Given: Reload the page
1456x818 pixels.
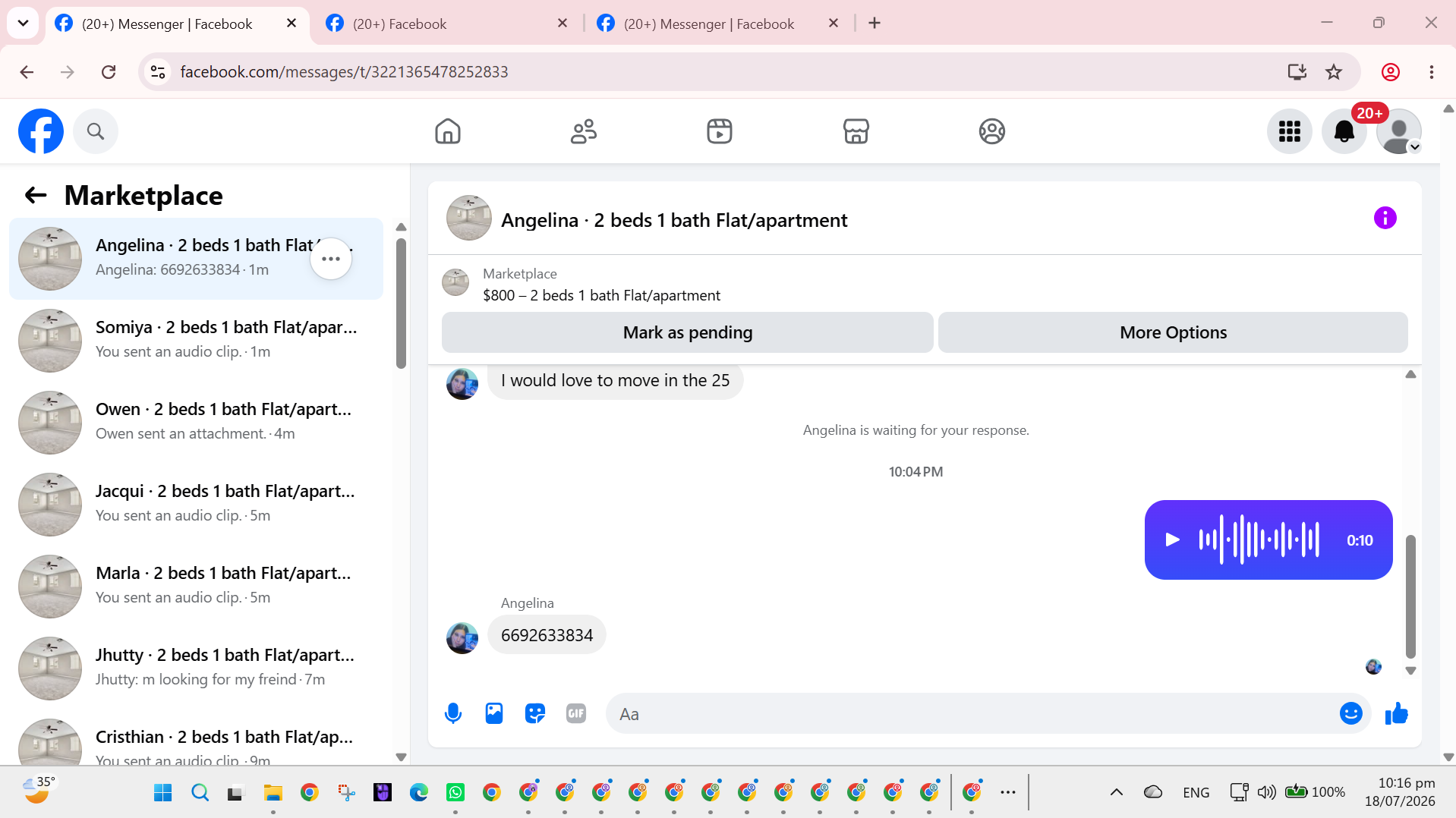Looking at the screenshot, I should coord(109,72).
